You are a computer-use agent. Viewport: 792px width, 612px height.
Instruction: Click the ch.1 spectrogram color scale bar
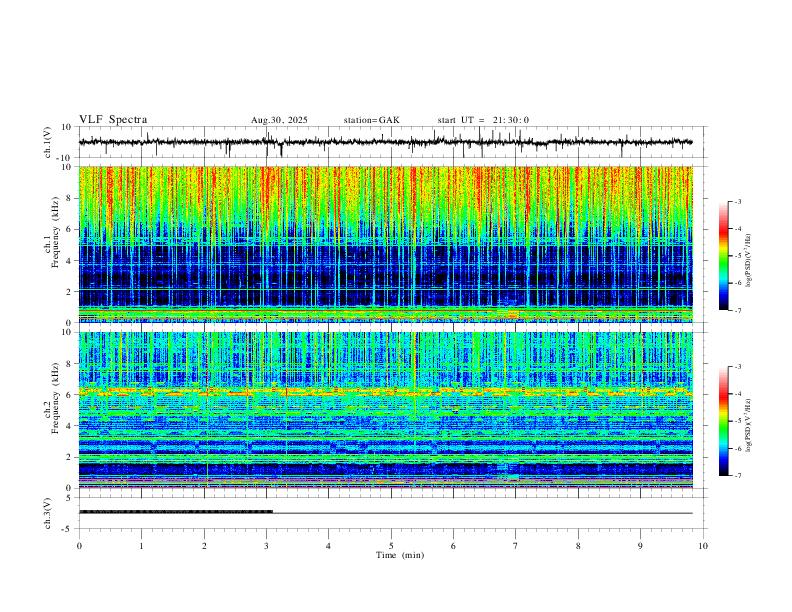click(723, 256)
